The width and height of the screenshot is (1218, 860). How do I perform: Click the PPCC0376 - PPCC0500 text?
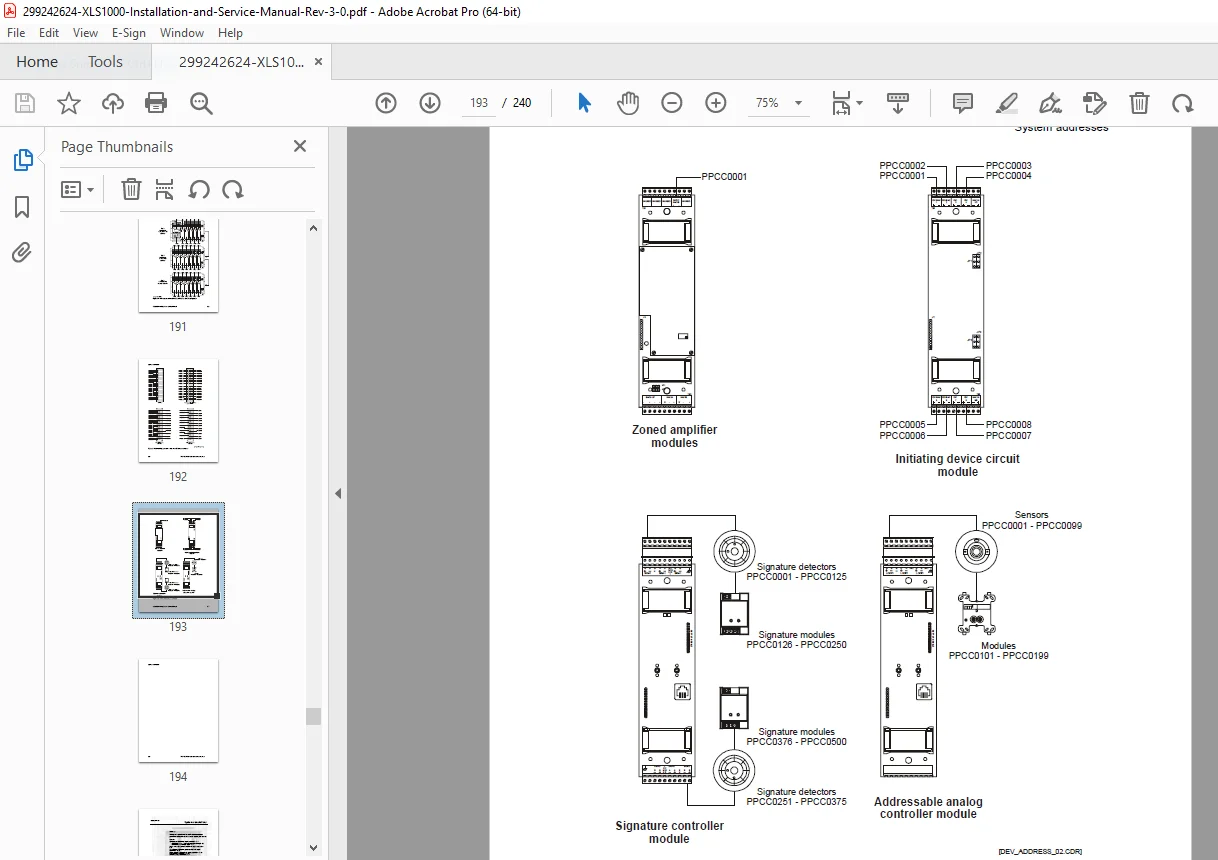[796, 742]
